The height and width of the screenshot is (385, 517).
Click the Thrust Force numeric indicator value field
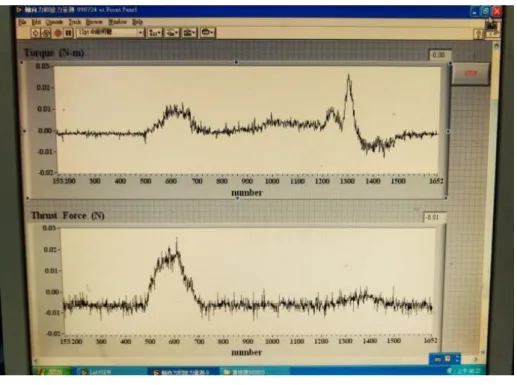(435, 217)
